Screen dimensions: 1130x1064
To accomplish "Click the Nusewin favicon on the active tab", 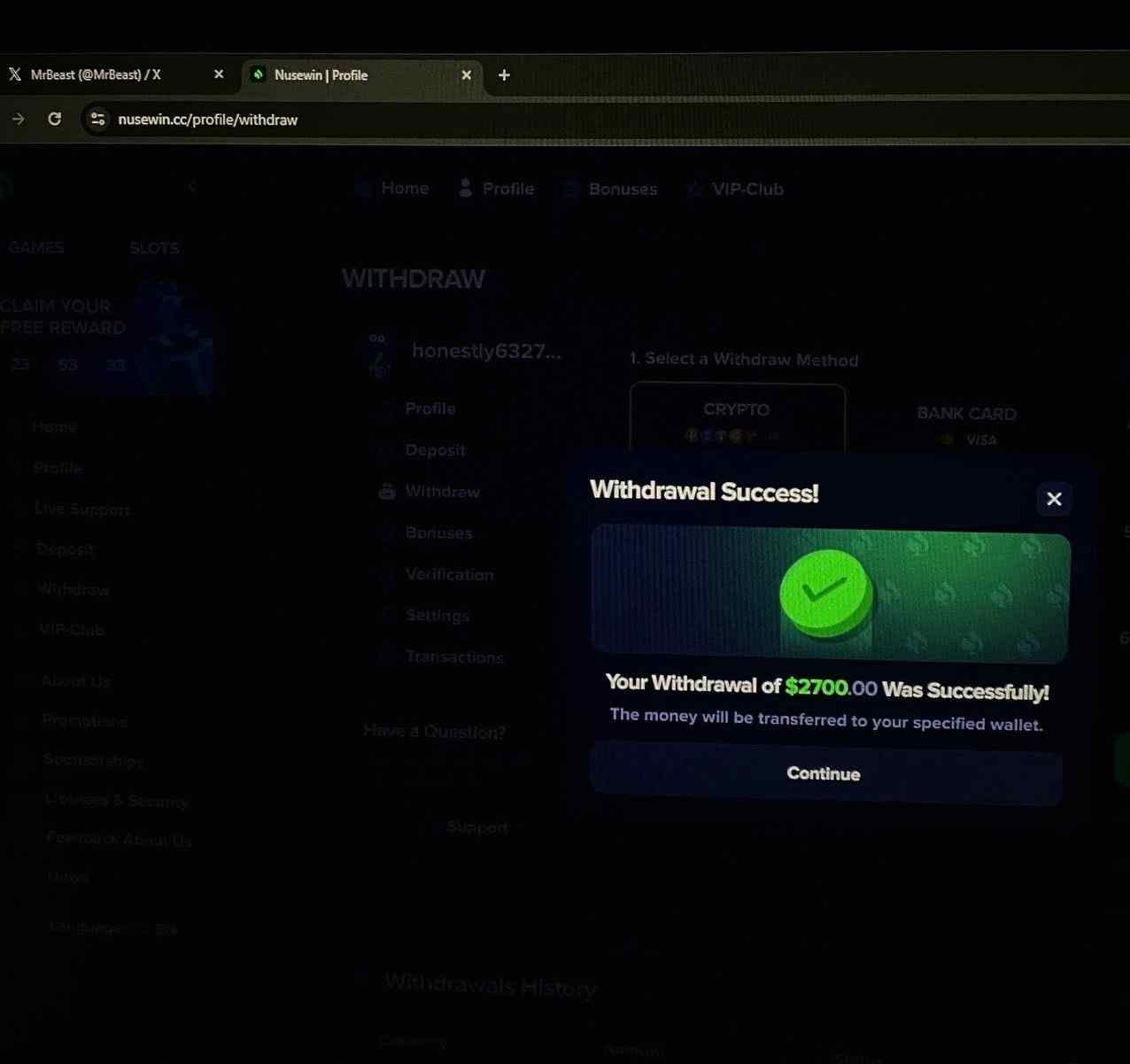I will (x=258, y=74).
